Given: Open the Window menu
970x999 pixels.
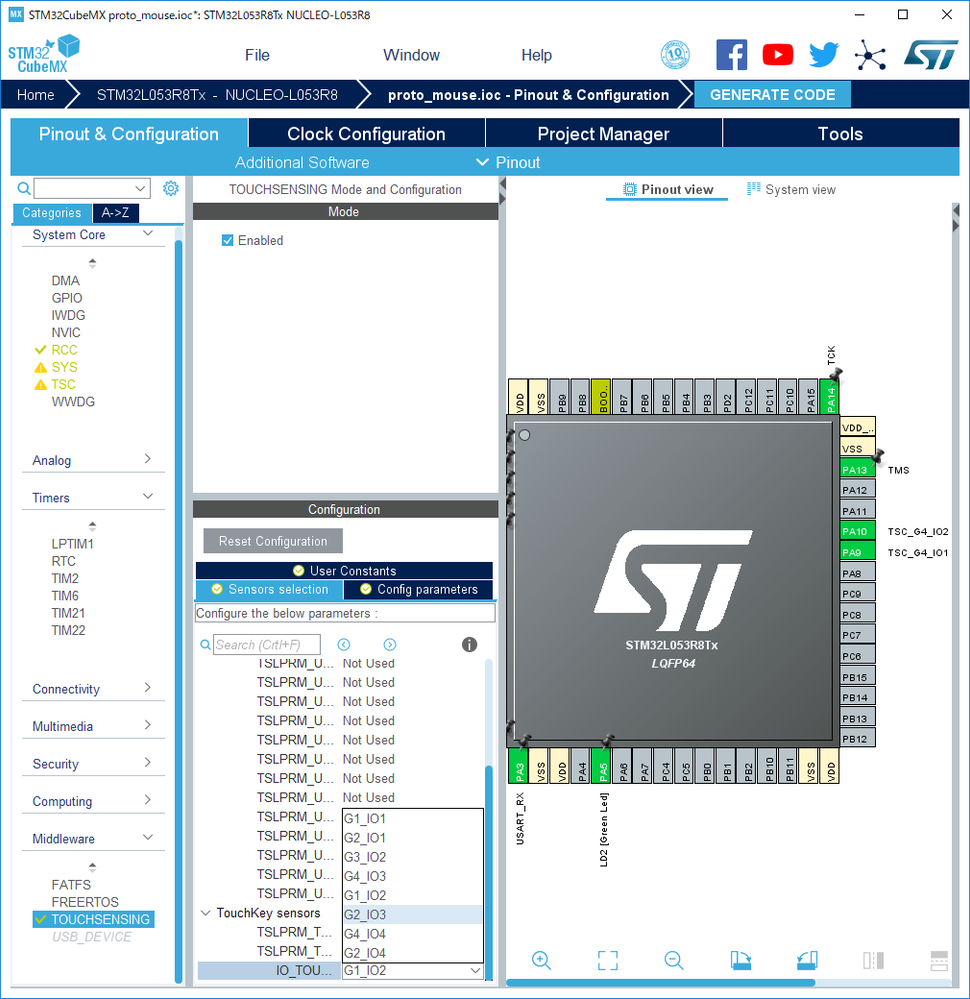Looking at the screenshot, I should tap(412, 55).
